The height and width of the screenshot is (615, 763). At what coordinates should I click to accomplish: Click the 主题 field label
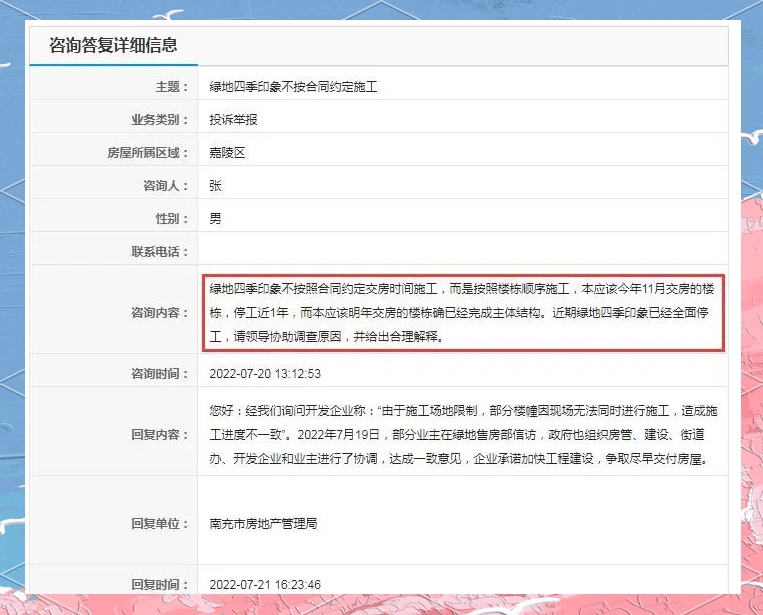click(x=172, y=87)
